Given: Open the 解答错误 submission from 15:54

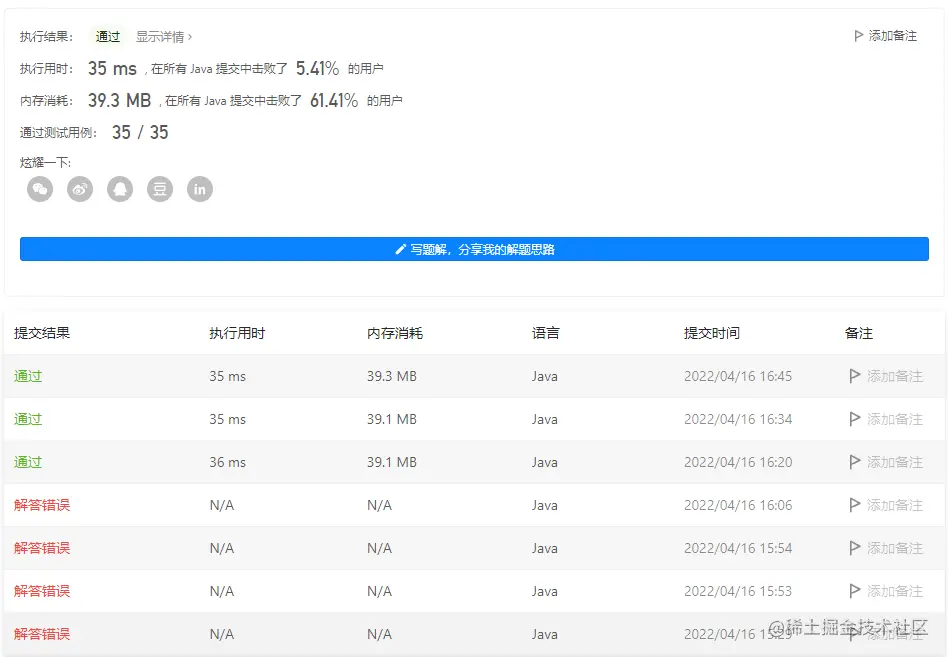Looking at the screenshot, I should coord(42,548).
